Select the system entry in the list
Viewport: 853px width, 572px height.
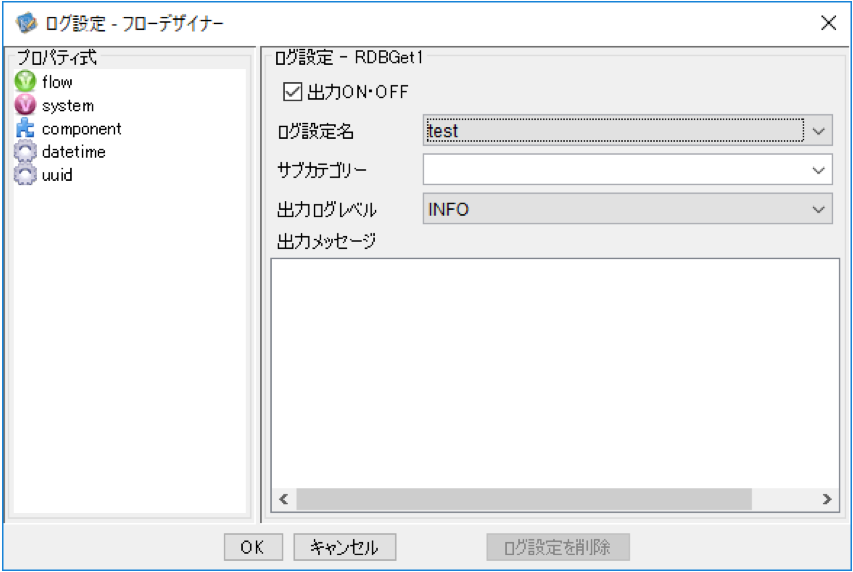click(68, 106)
